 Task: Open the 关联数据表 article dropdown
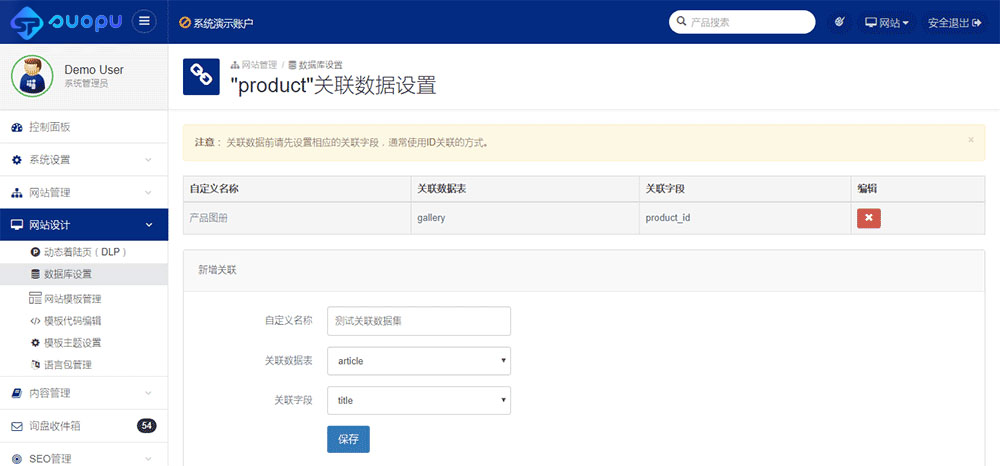coord(419,361)
